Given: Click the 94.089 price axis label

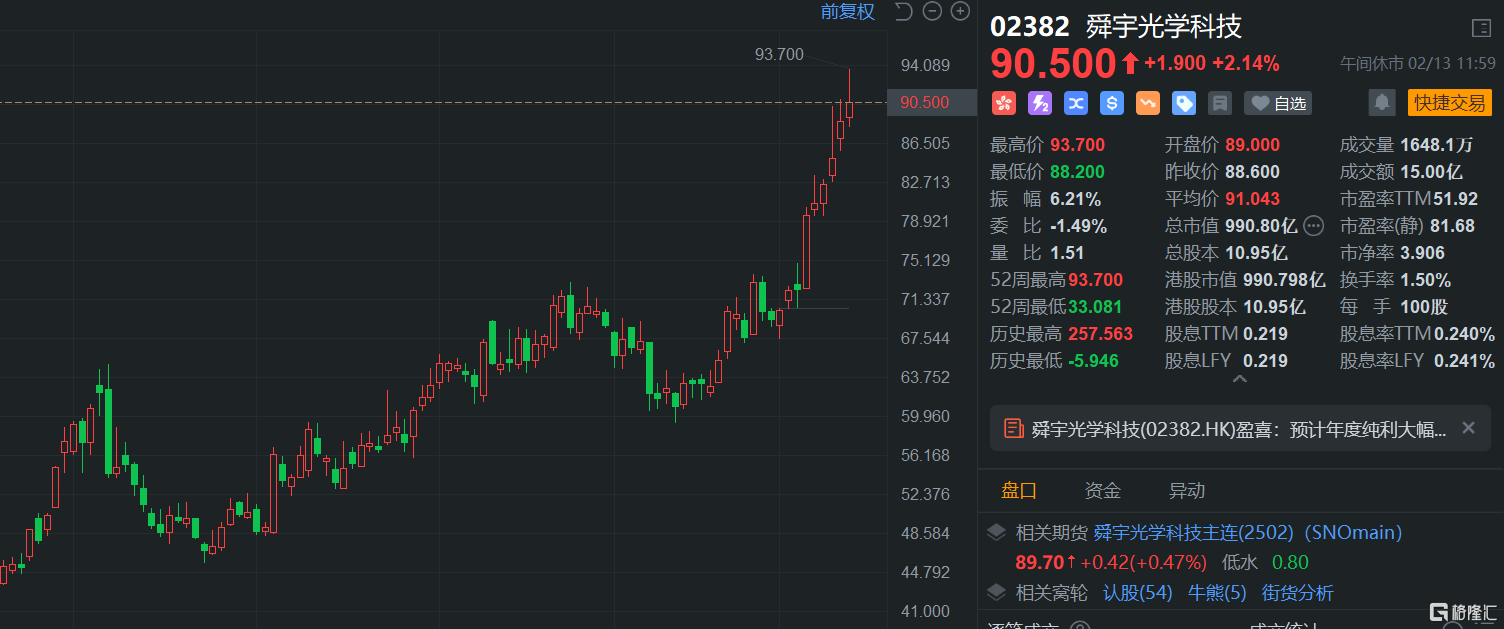Looking at the screenshot, I should coord(924,65).
